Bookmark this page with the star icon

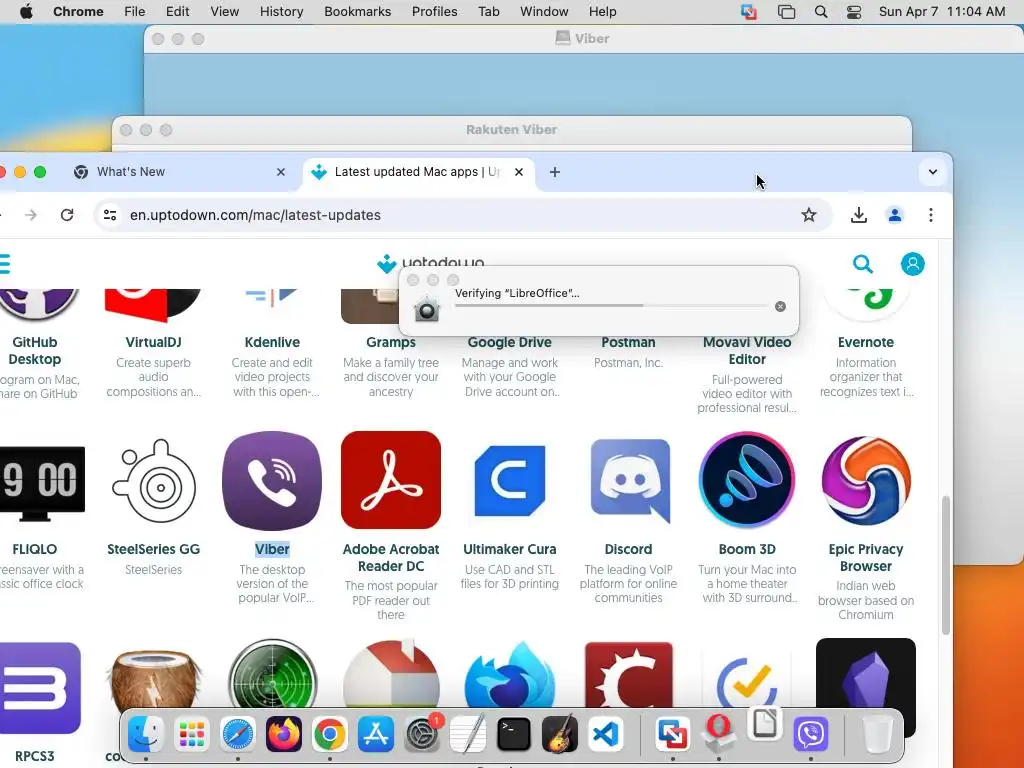[808, 215]
